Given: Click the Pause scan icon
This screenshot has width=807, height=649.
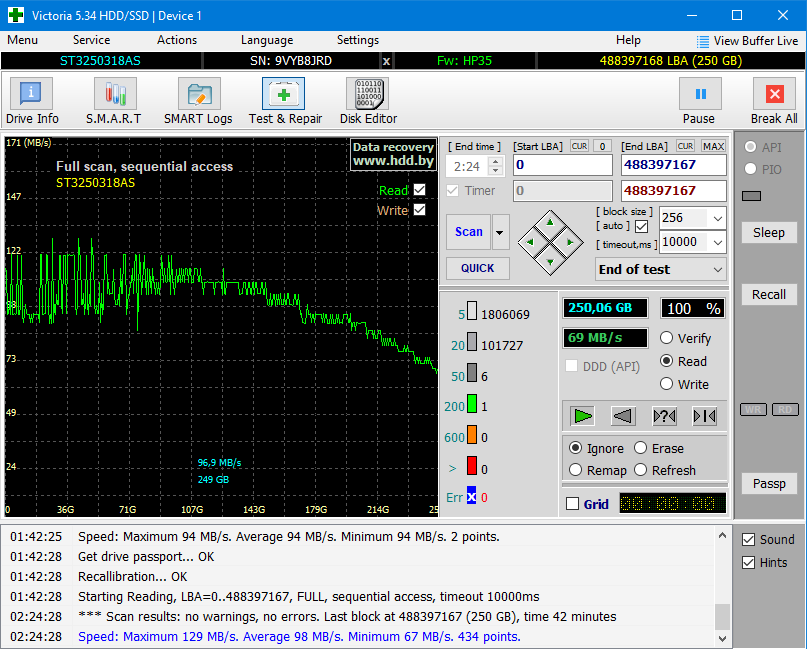Looking at the screenshot, I should (x=700, y=94).
